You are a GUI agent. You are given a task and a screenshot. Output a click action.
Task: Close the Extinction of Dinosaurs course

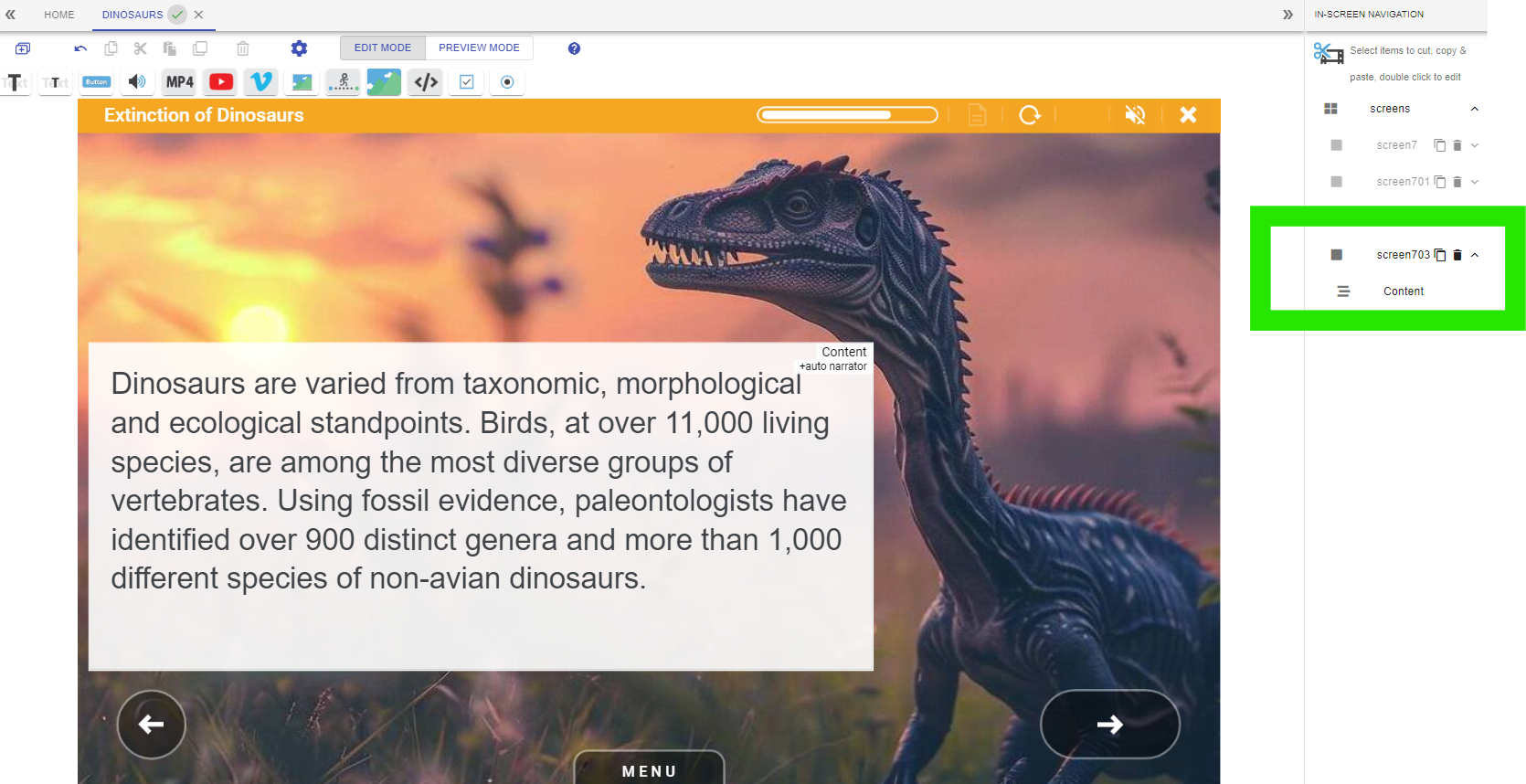(1188, 114)
